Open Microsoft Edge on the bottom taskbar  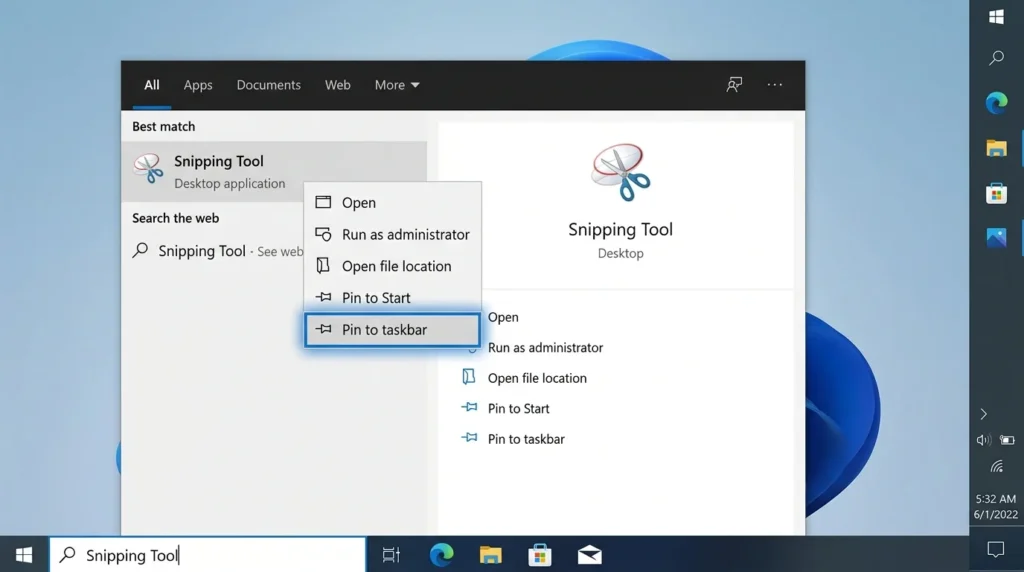pyautogui.click(x=441, y=555)
